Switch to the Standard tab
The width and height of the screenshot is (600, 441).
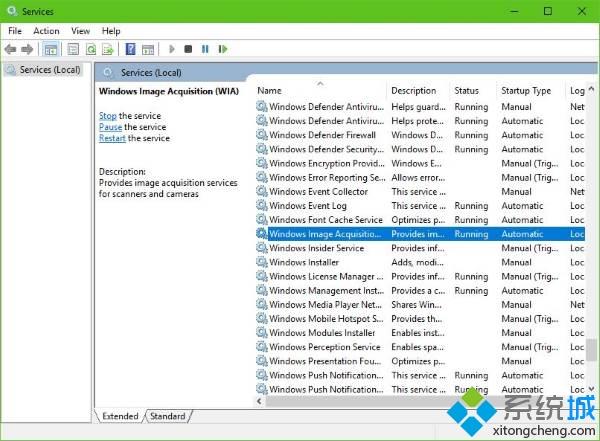(x=168, y=416)
